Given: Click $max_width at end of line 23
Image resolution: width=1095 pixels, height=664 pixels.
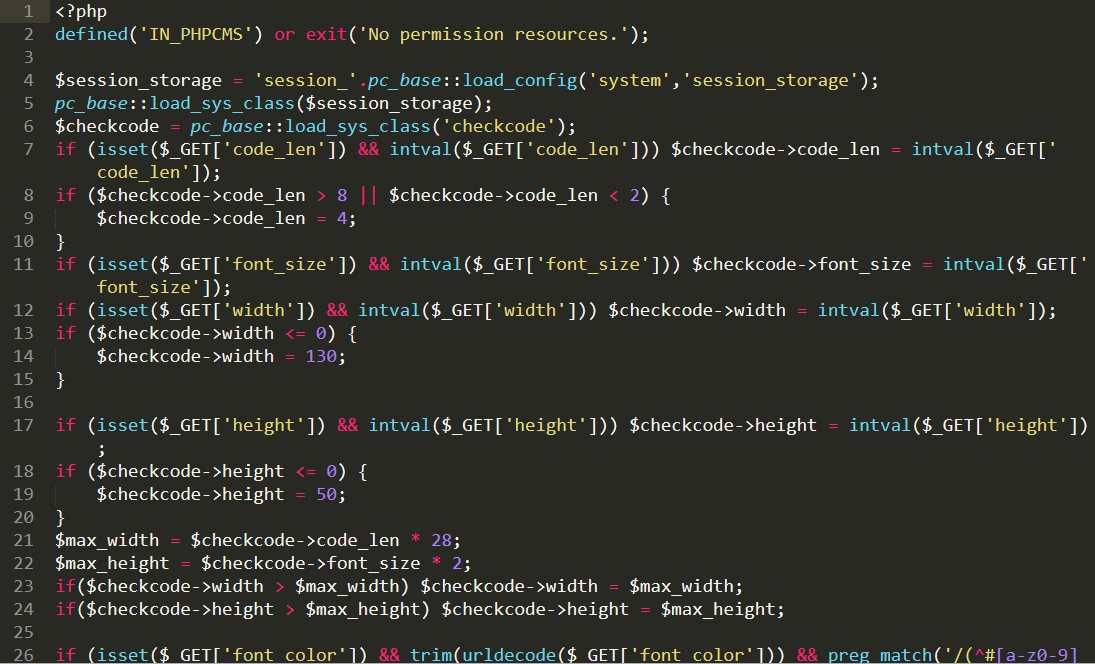Looking at the screenshot, I should 682,586.
